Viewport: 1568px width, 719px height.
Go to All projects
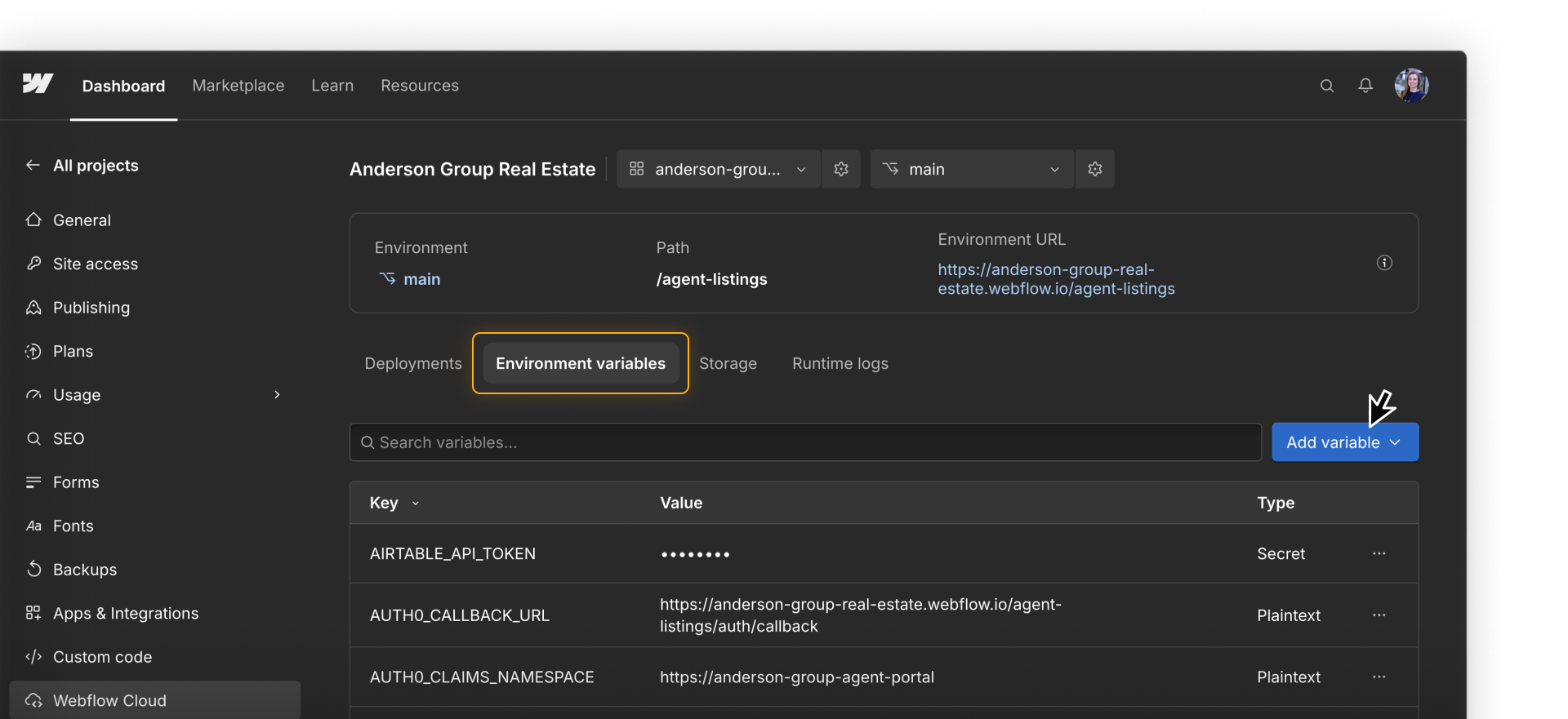click(x=96, y=165)
